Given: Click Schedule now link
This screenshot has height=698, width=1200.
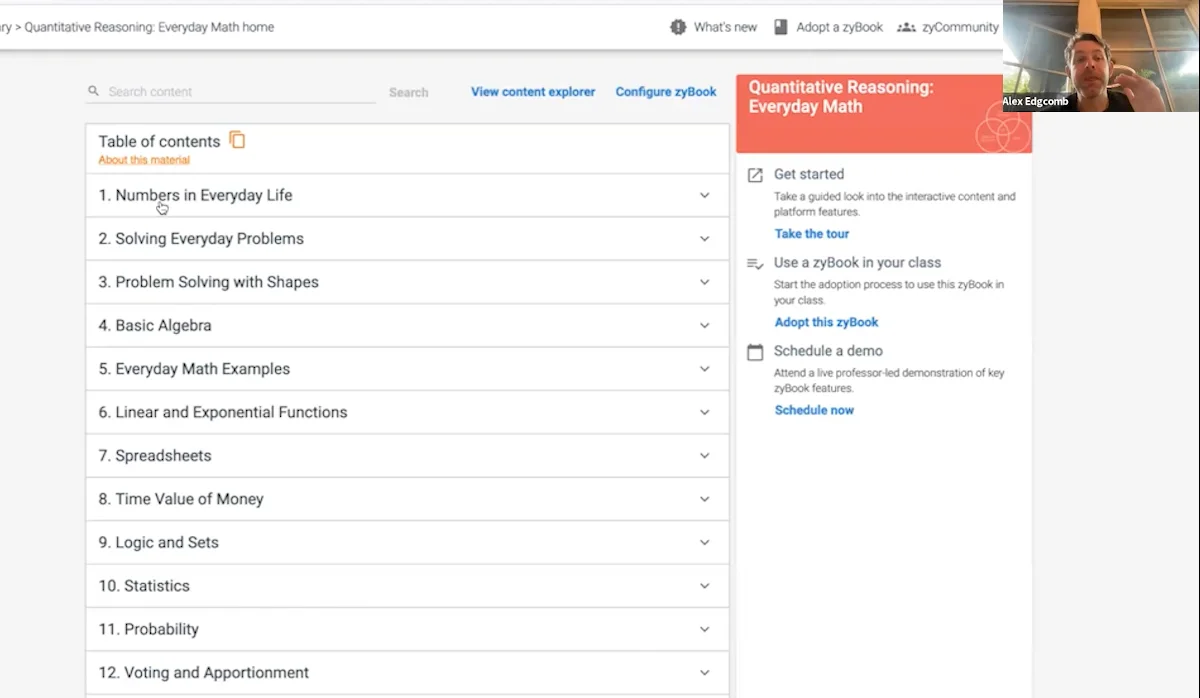Looking at the screenshot, I should point(814,410).
